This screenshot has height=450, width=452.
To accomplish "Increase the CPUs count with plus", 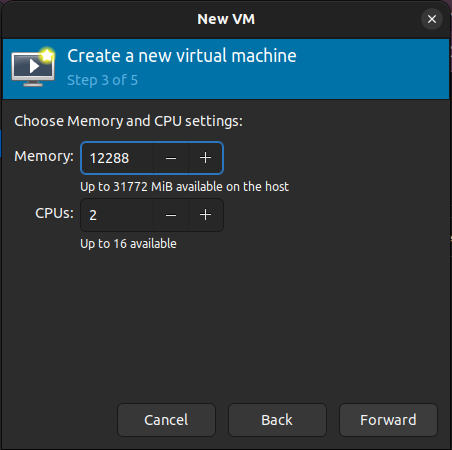I will coord(205,215).
